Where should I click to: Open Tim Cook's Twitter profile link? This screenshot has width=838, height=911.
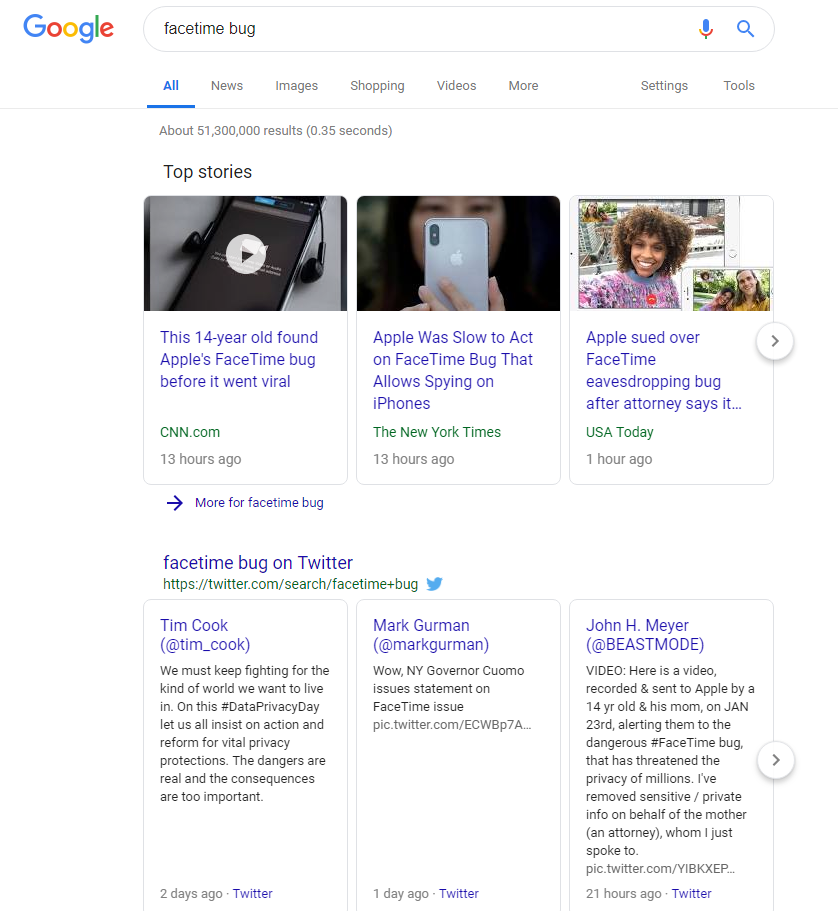[205, 635]
